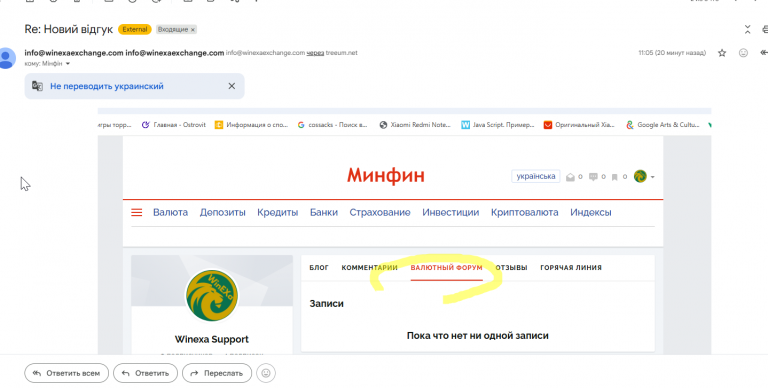Select the ВАЛЮТНЫЙ ФОРУМ tab
Image resolution: width=768 pixels, height=388 pixels.
[x=447, y=268]
